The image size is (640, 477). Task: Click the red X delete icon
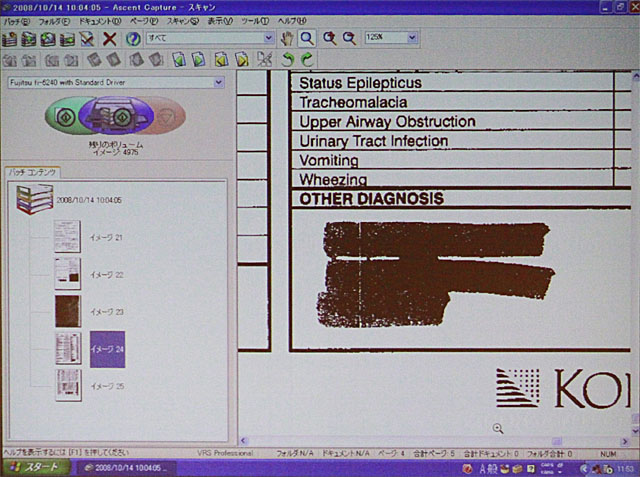pos(109,39)
